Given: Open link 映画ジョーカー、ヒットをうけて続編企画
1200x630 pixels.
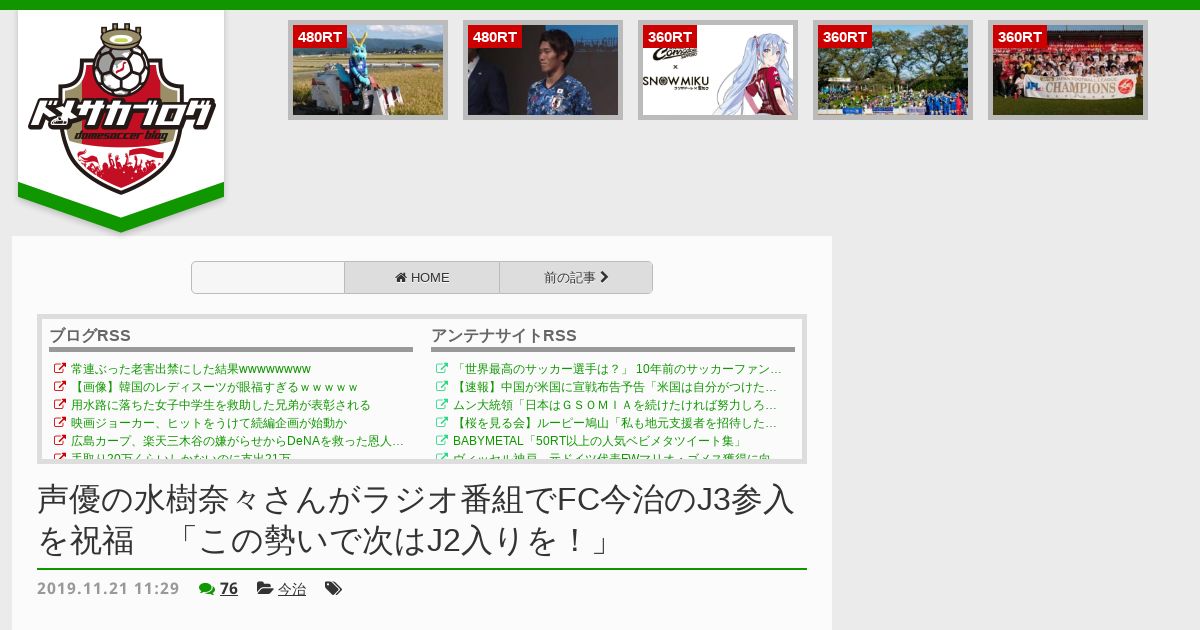Looking at the screenshot, I should (x=209, y=423).
